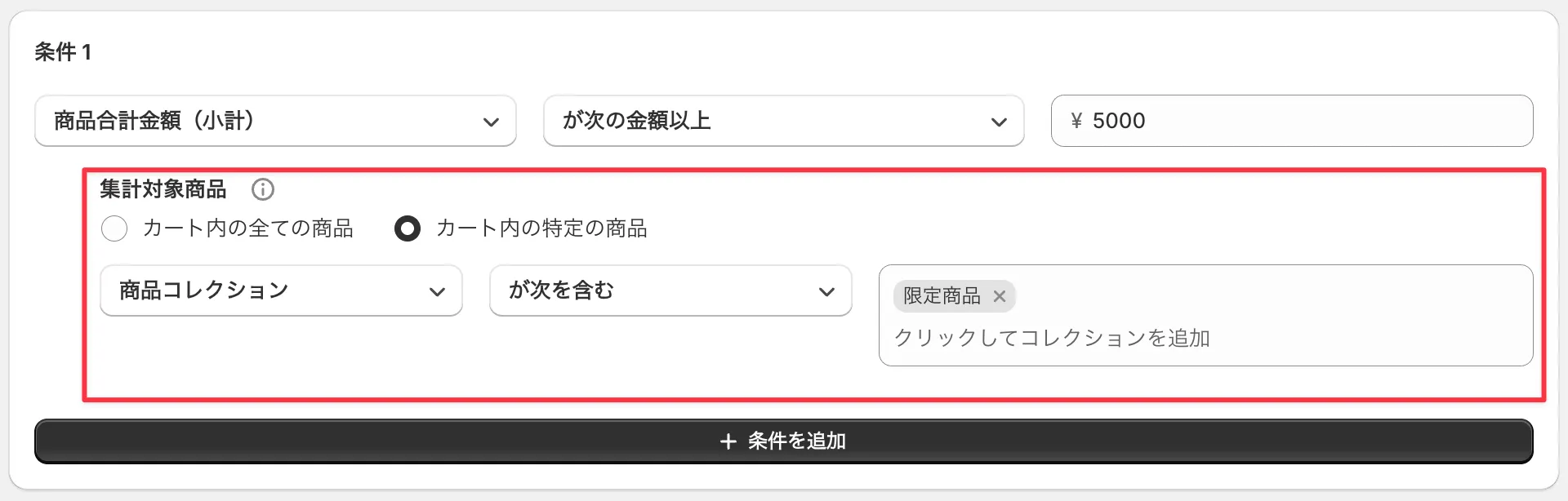Screen dimensions: 1568x501
Task: Select the カート内の全ての商品 radio button
Action: (x=114, y=228)
